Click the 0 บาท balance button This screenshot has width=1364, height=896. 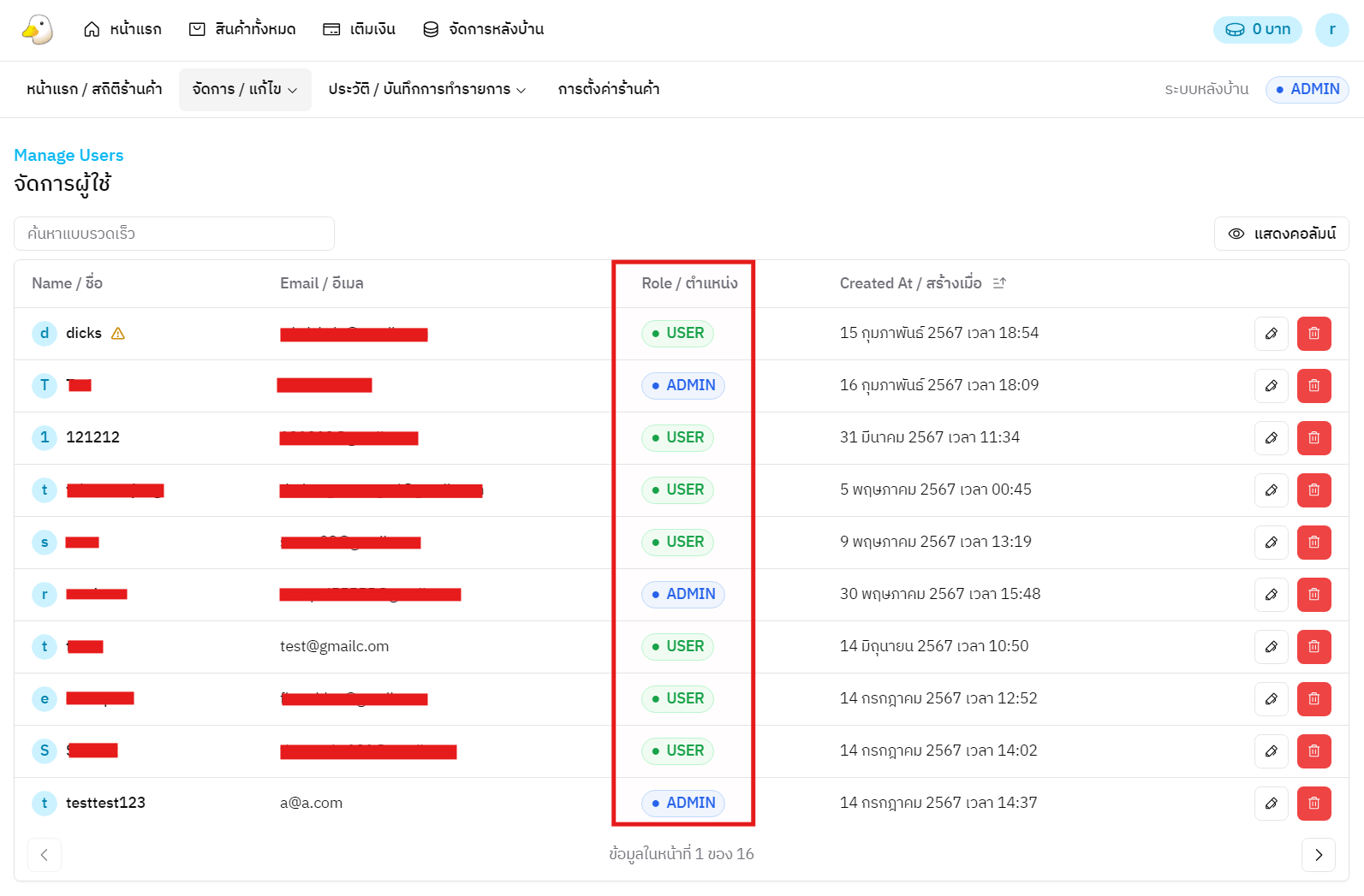[1257, 29]
